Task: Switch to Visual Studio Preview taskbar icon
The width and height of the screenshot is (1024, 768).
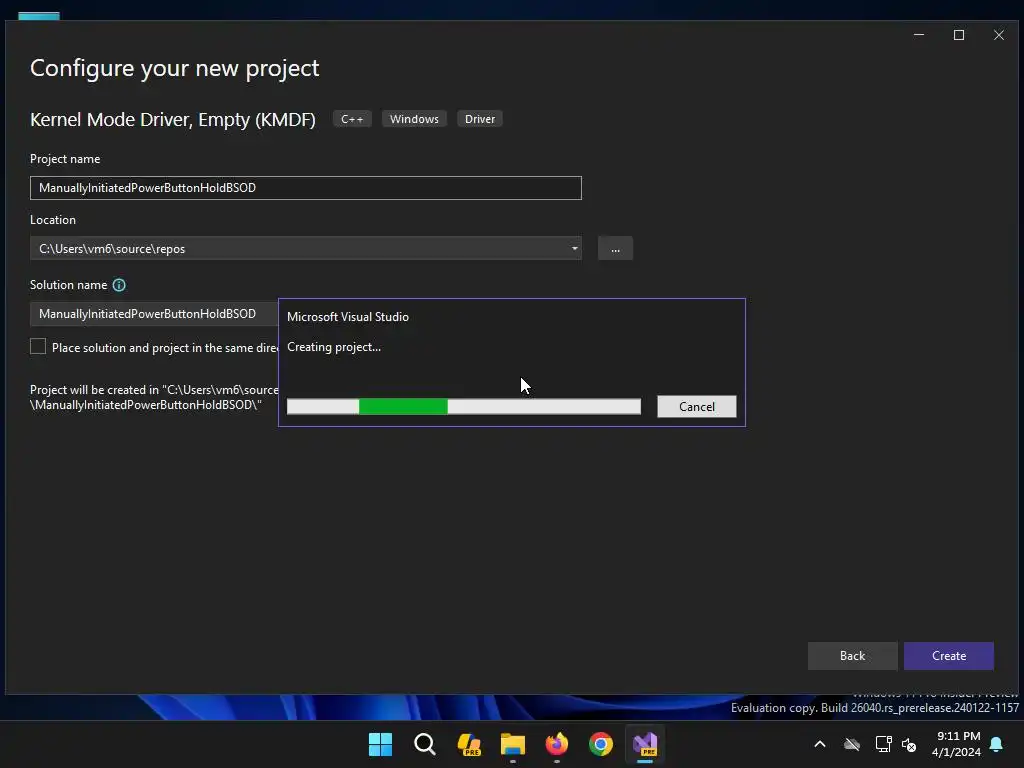Action: pyautogui.click(x=645, y=744)
